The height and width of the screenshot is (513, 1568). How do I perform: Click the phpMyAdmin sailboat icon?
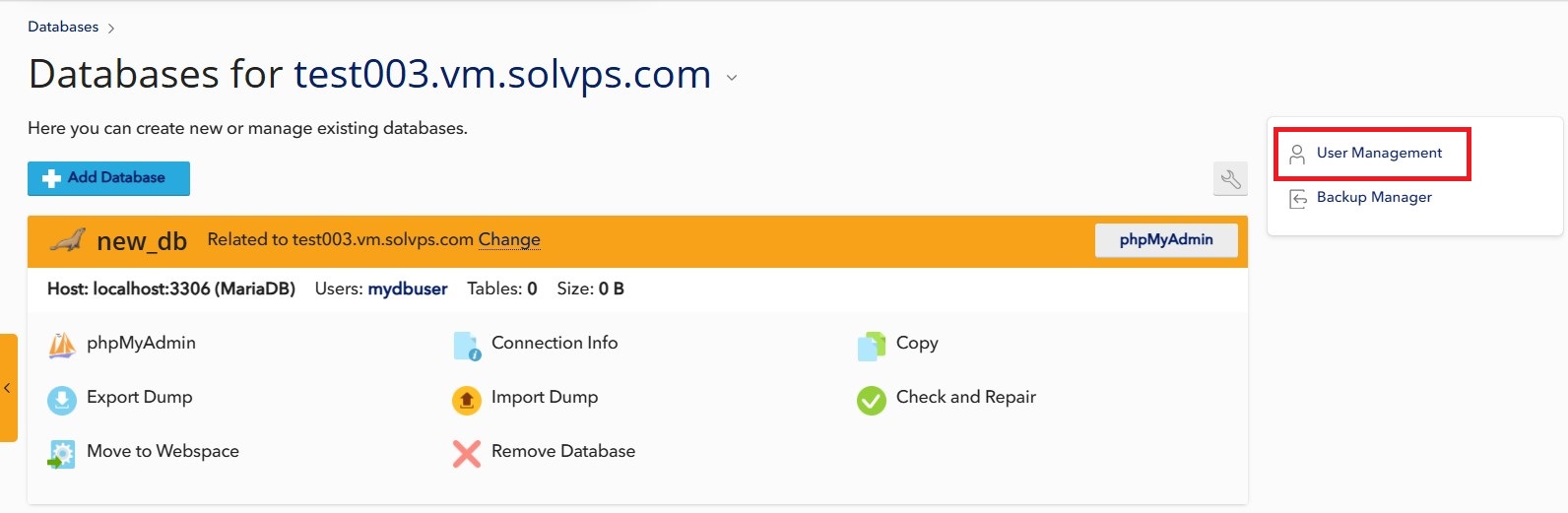tap(62, 346)
